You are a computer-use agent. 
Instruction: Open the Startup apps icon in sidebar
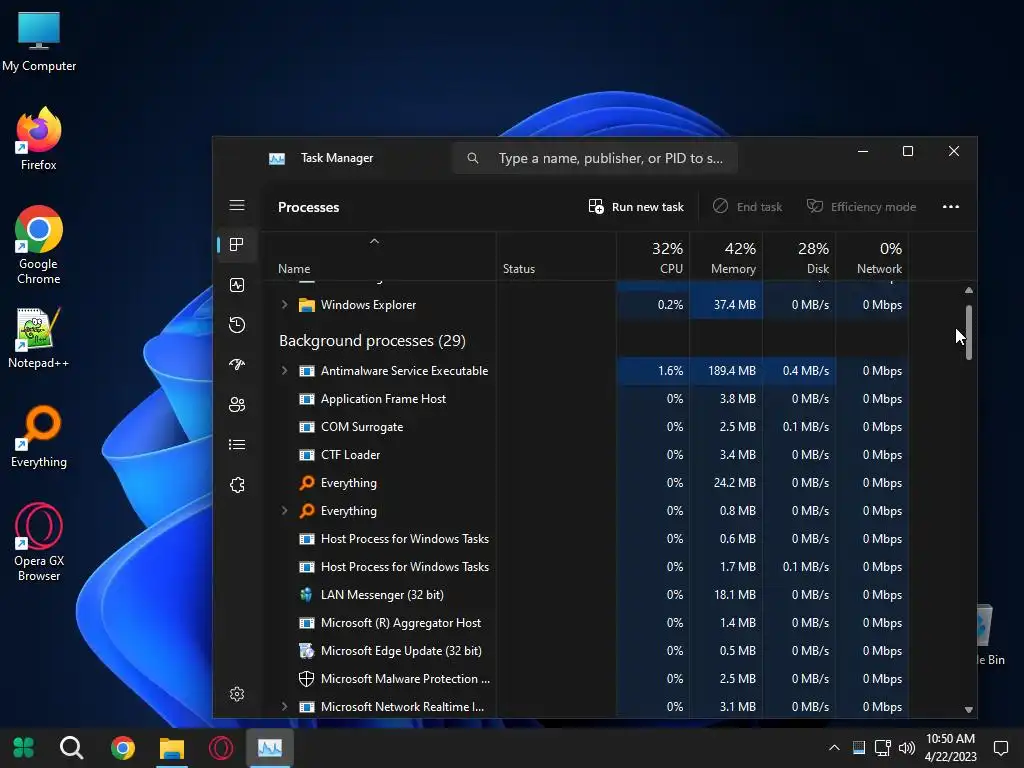(237, 364)
